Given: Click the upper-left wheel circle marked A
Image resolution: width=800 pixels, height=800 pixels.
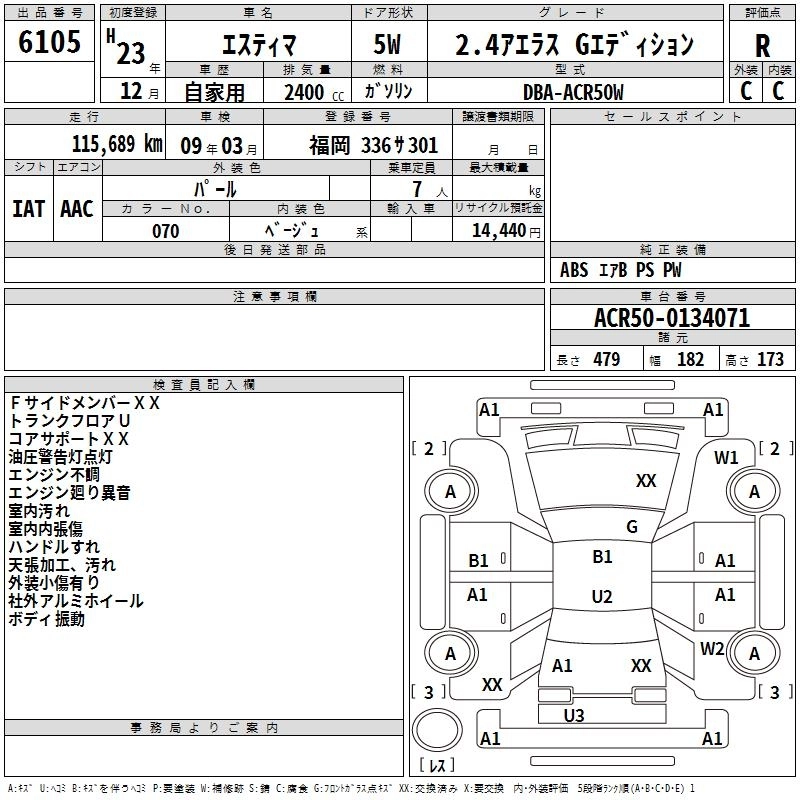Looking at the screenshot, I should 450,491.
